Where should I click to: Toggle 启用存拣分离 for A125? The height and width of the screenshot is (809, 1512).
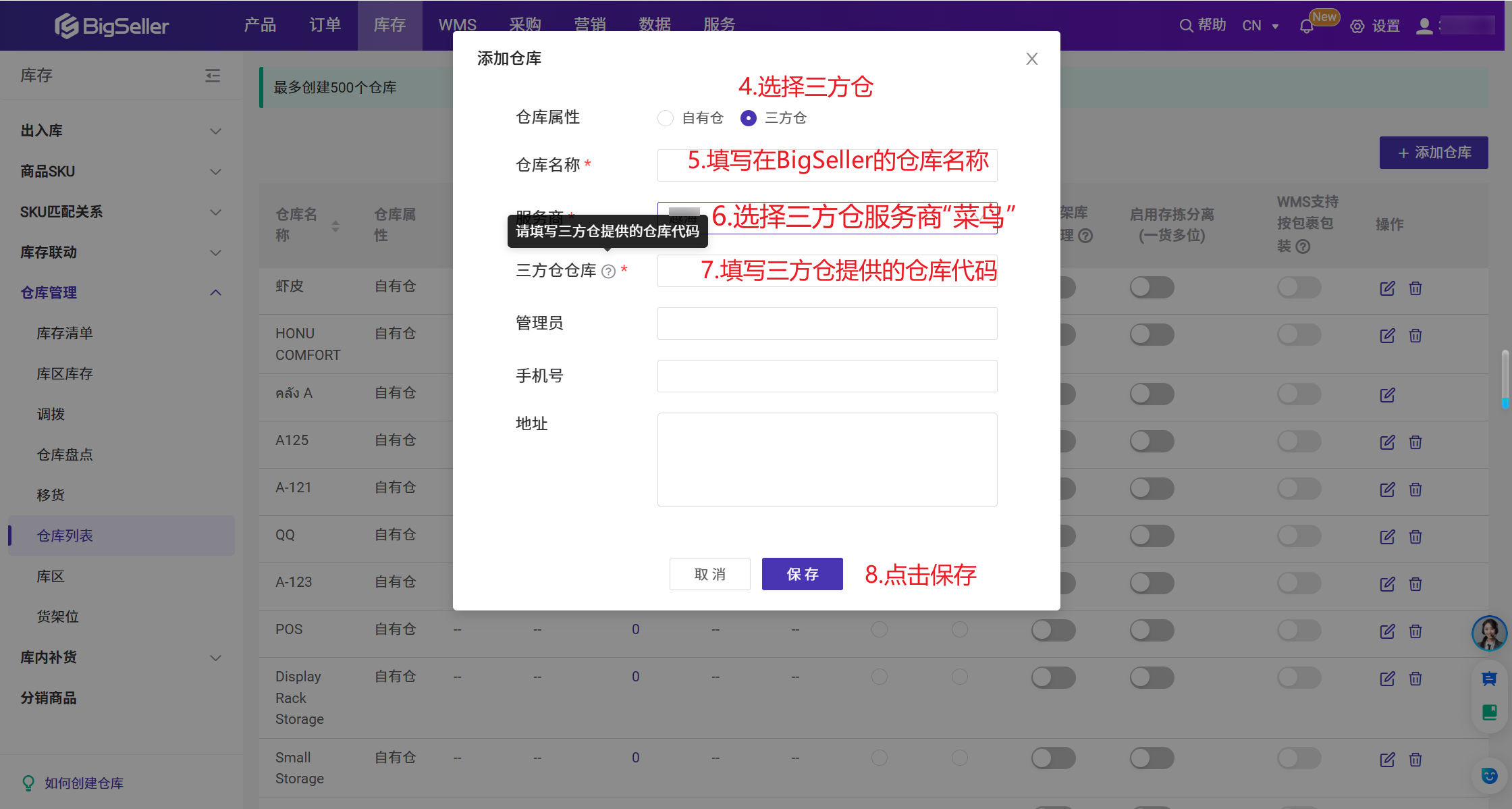(x=1152, y=442)
